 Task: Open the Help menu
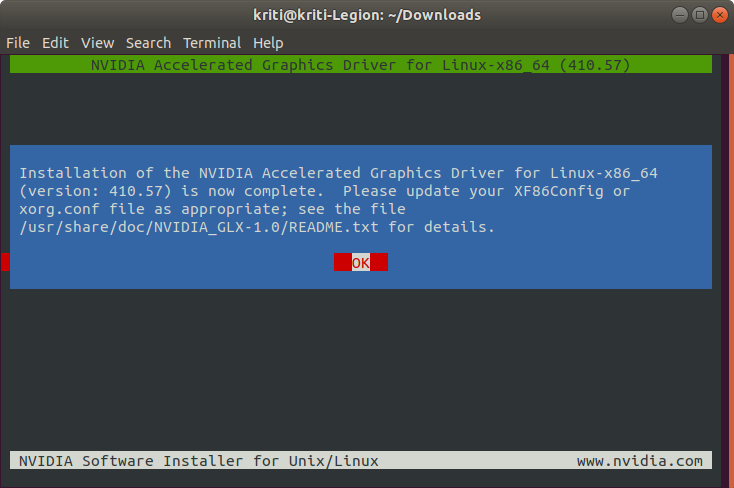268,43
